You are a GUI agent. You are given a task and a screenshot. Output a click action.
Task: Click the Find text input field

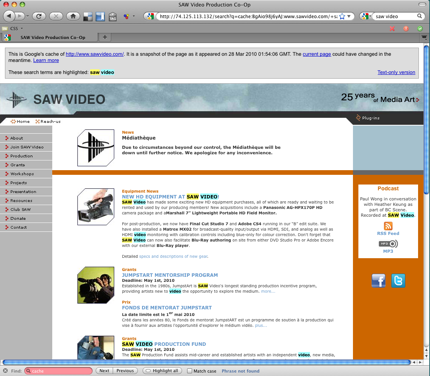[58, 371]
